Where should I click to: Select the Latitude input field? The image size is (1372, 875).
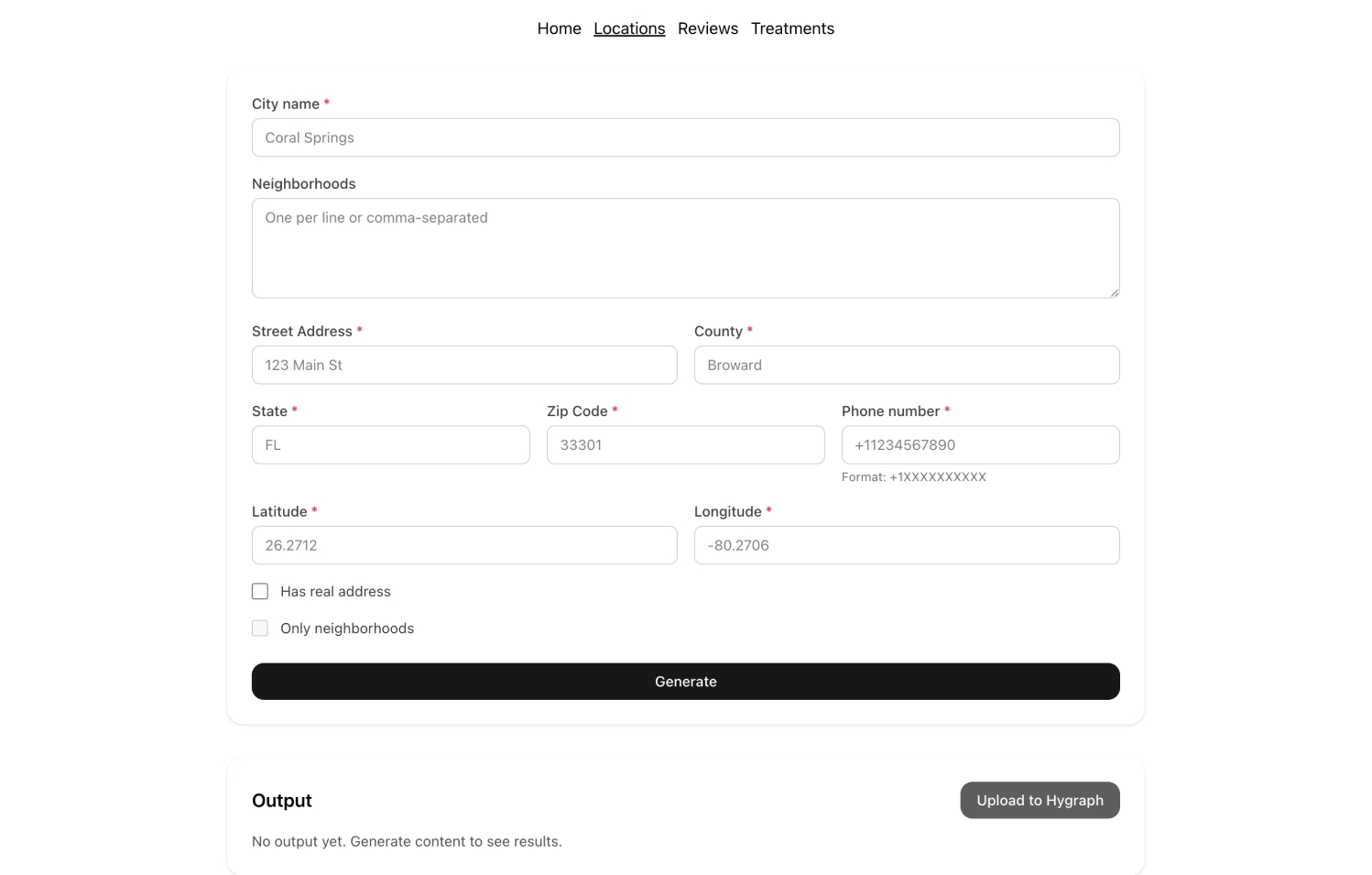[x=464, y=545]
